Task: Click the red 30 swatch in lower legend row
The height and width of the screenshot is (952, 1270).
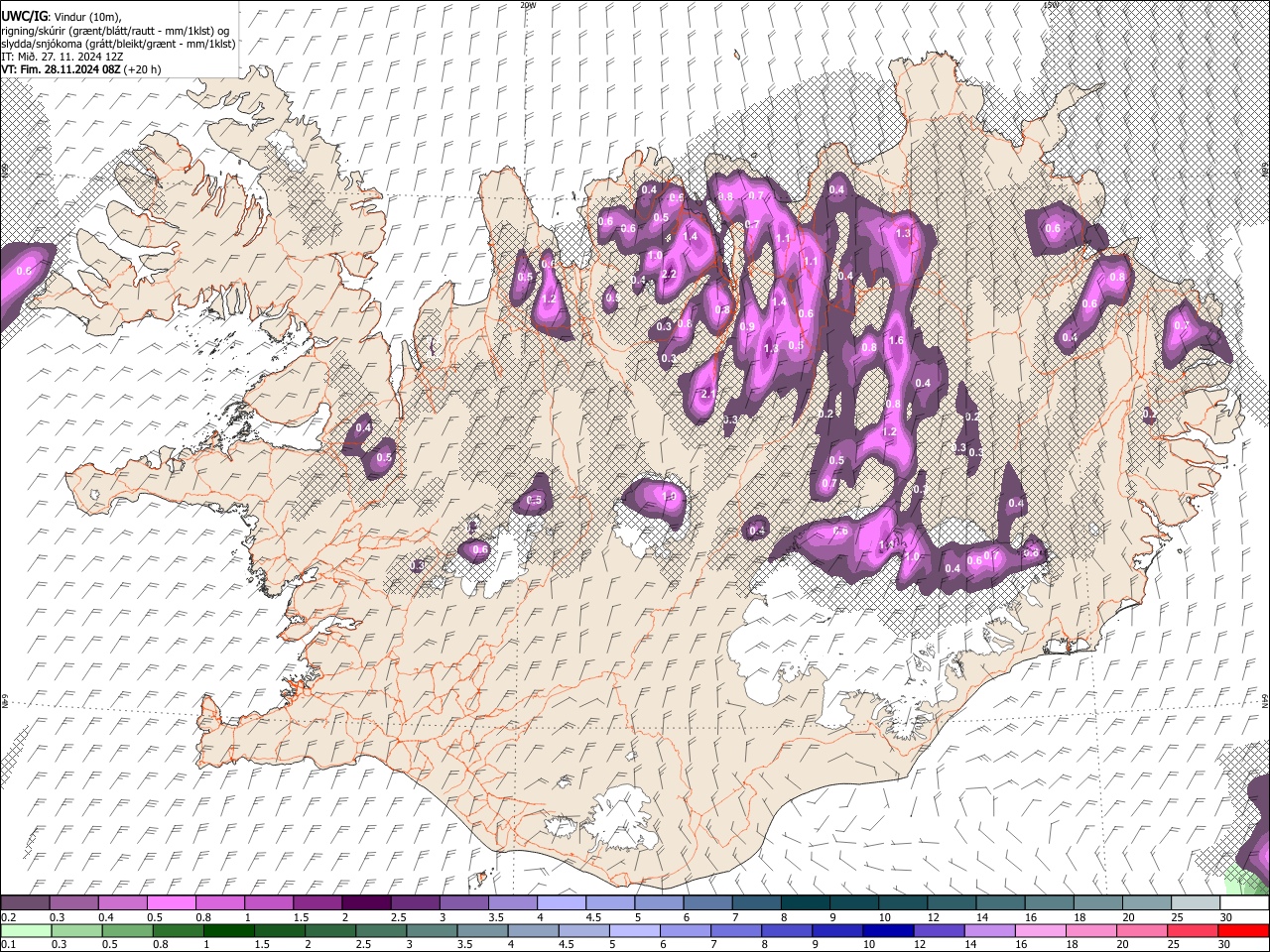Action: 1244,931
